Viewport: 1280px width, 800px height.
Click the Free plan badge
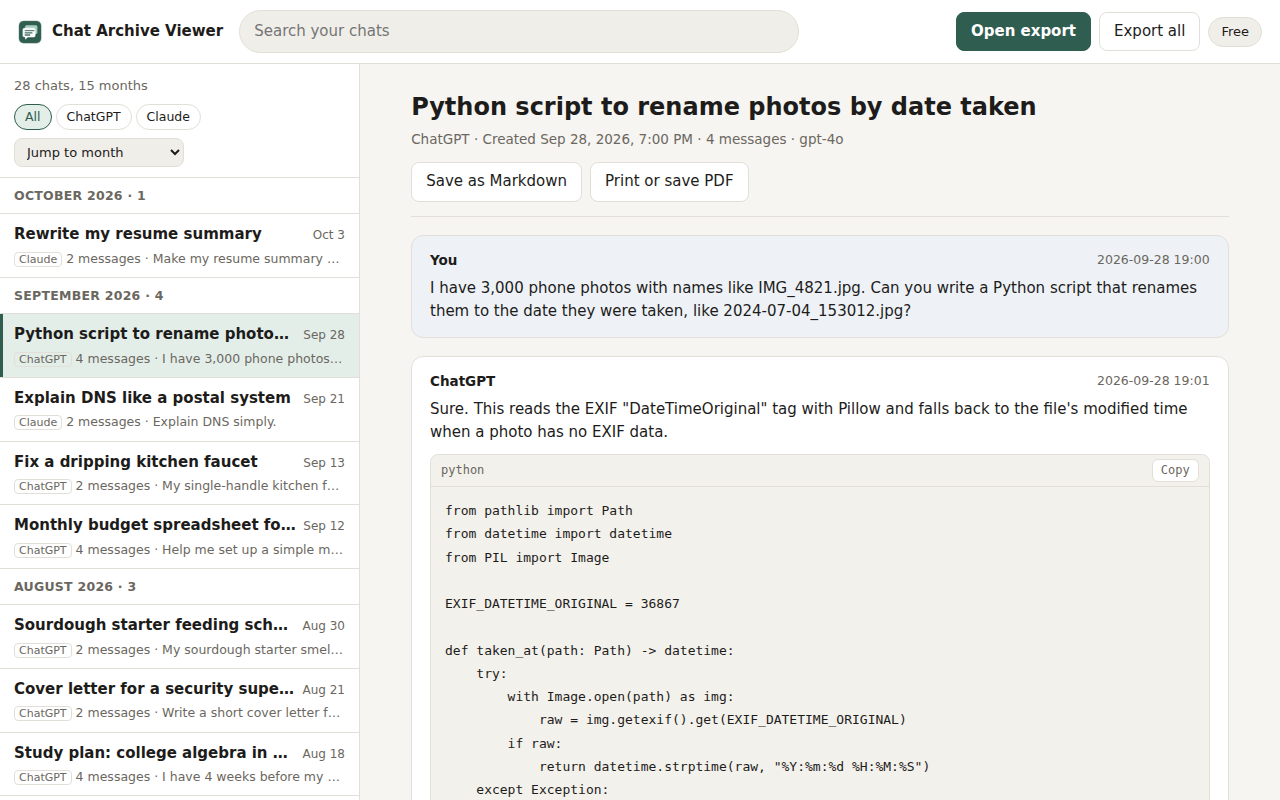click(1235, 32)
